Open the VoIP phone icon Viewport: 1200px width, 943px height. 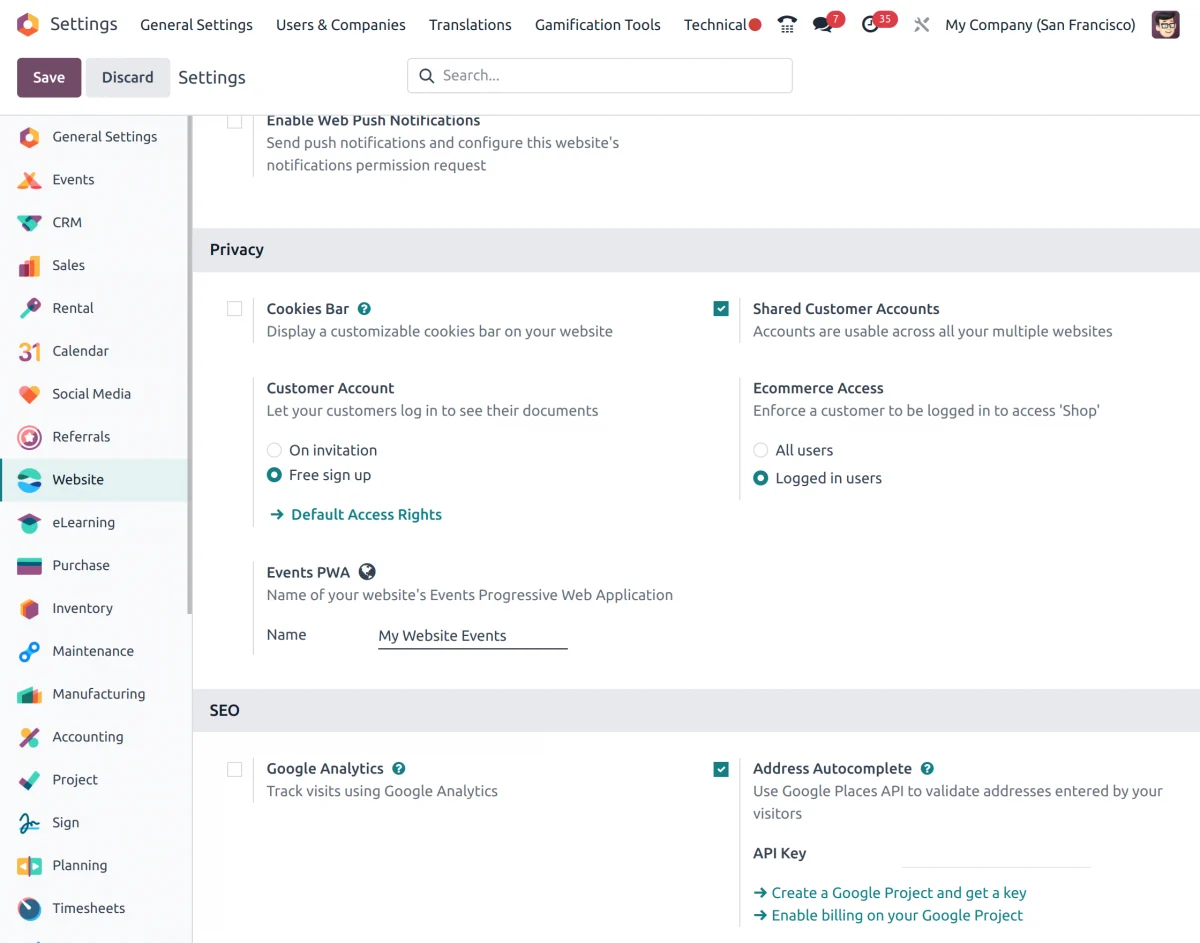(787, 24)
